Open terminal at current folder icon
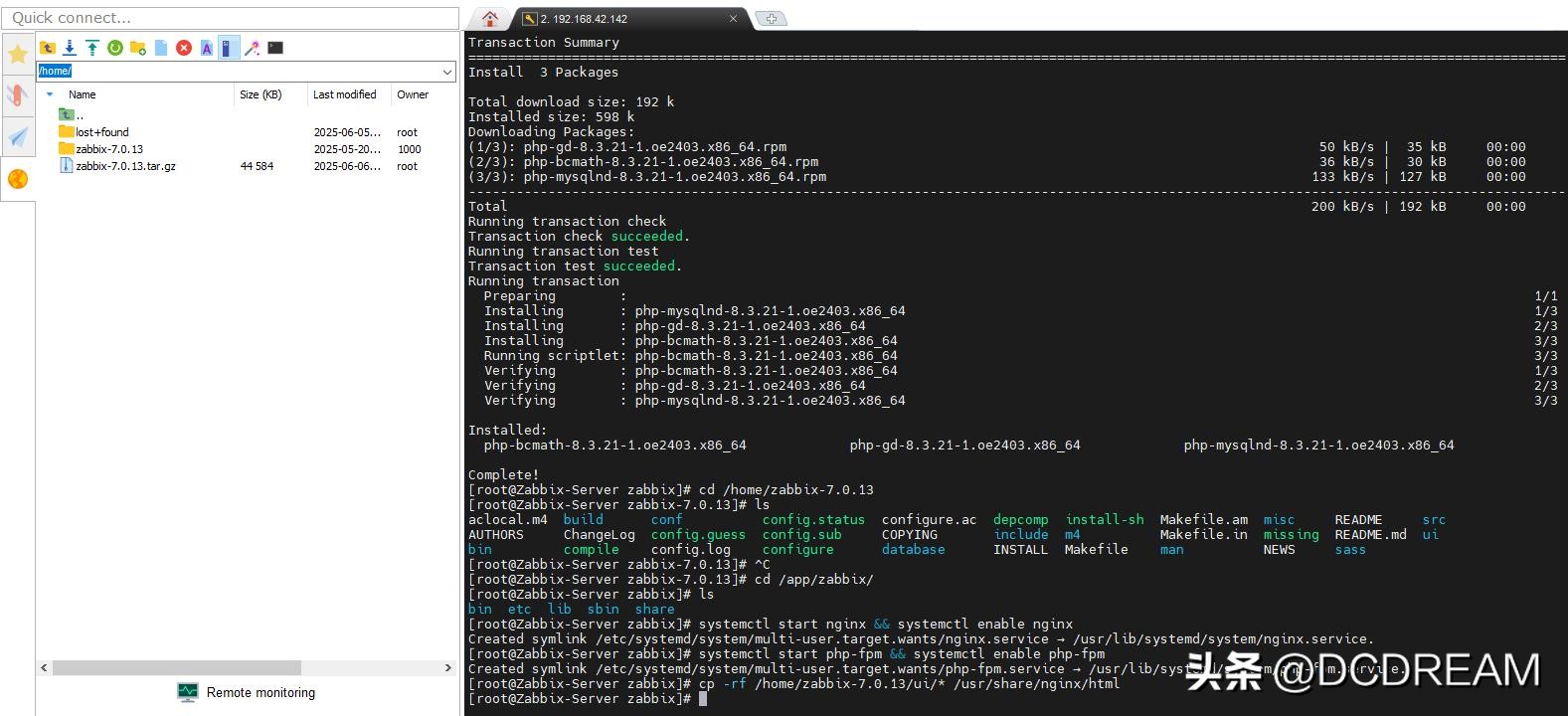This screenshot has height=716, width=1568. tap(275, 48)
